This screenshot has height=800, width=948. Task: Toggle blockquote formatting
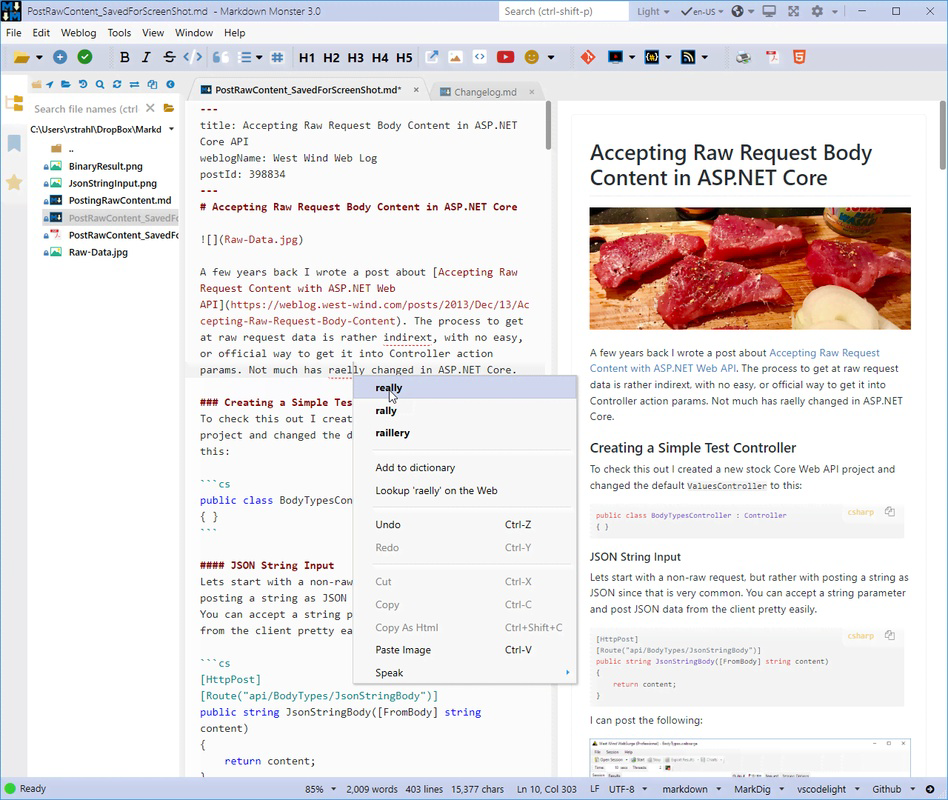tap(219, 57)
